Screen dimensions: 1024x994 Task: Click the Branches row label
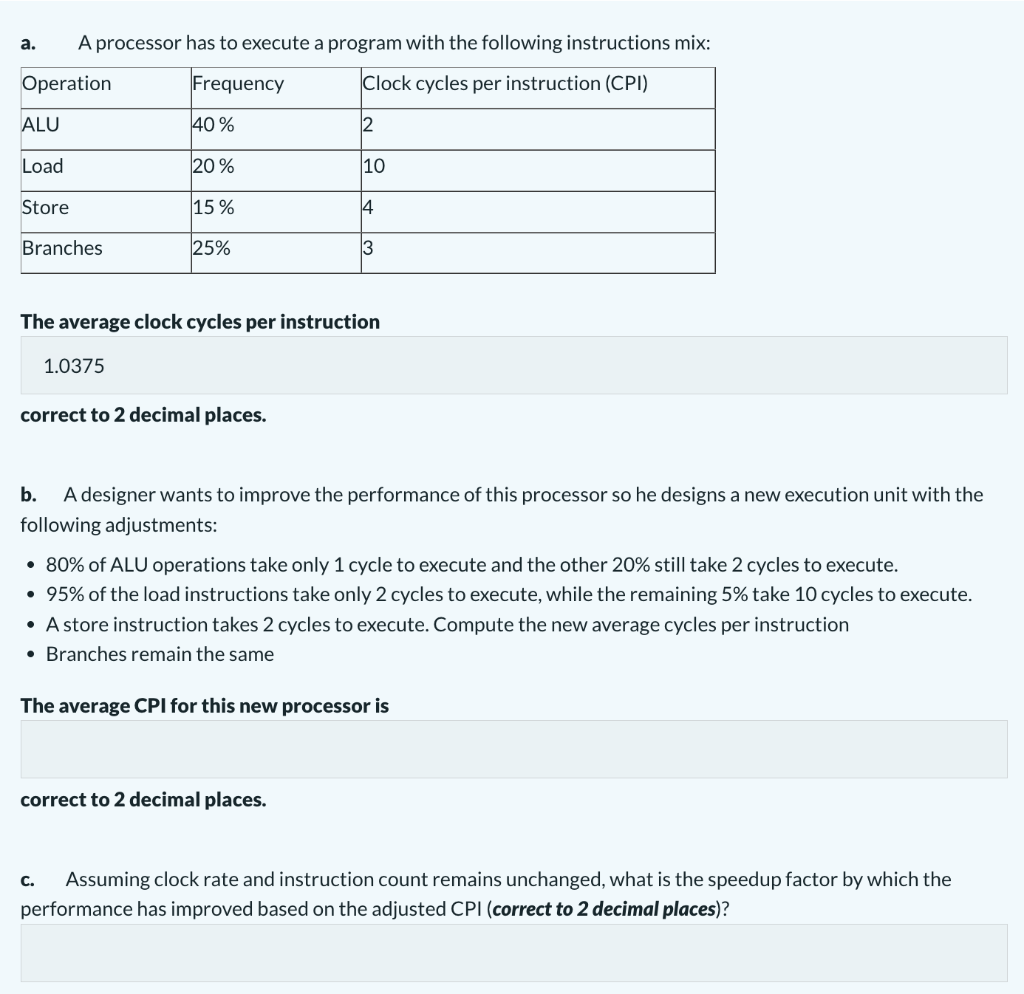coord(106,253)
